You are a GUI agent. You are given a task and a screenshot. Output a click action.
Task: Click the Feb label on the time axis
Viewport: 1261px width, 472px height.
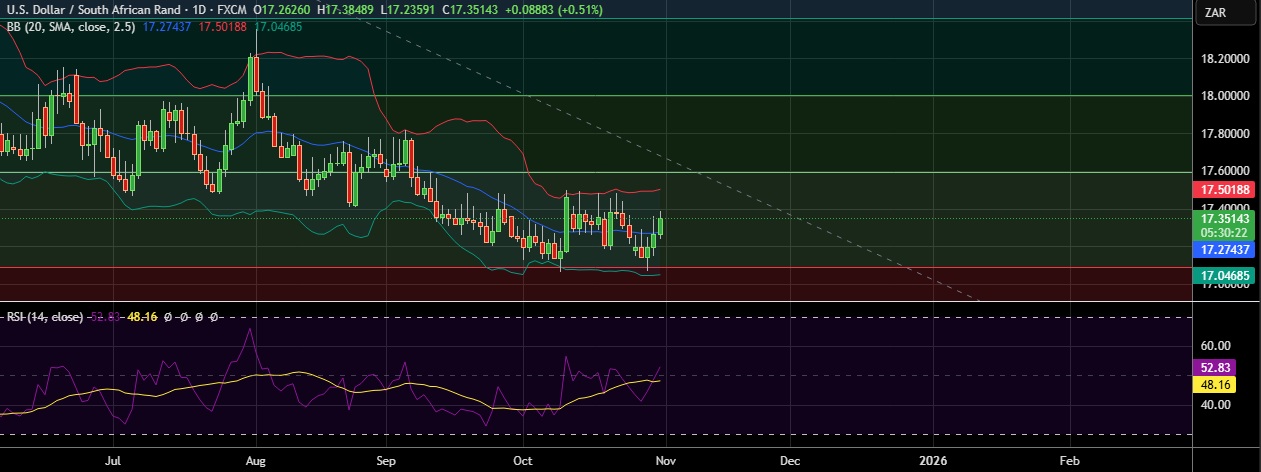click(1068, 462)
